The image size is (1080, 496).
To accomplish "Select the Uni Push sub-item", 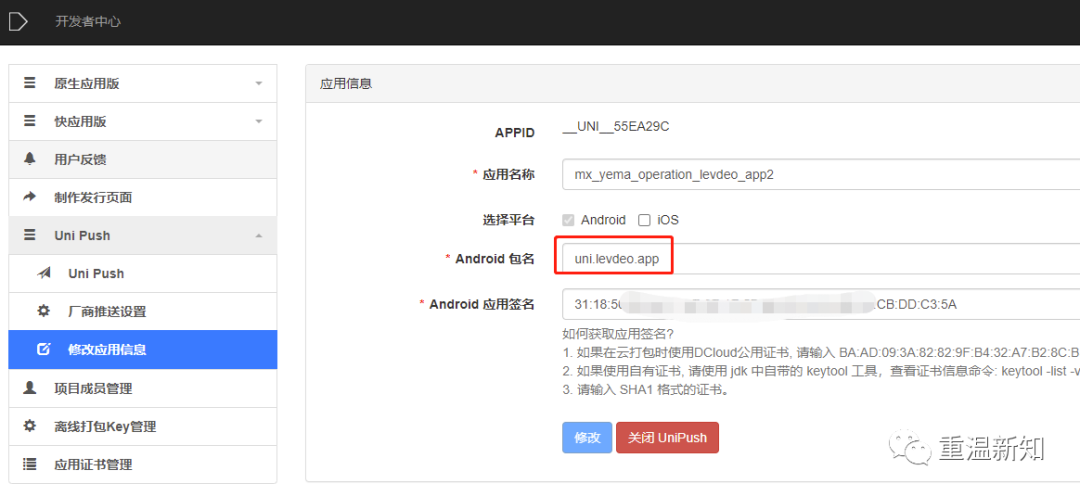I will pyautogui.click(x=143, y=273).
